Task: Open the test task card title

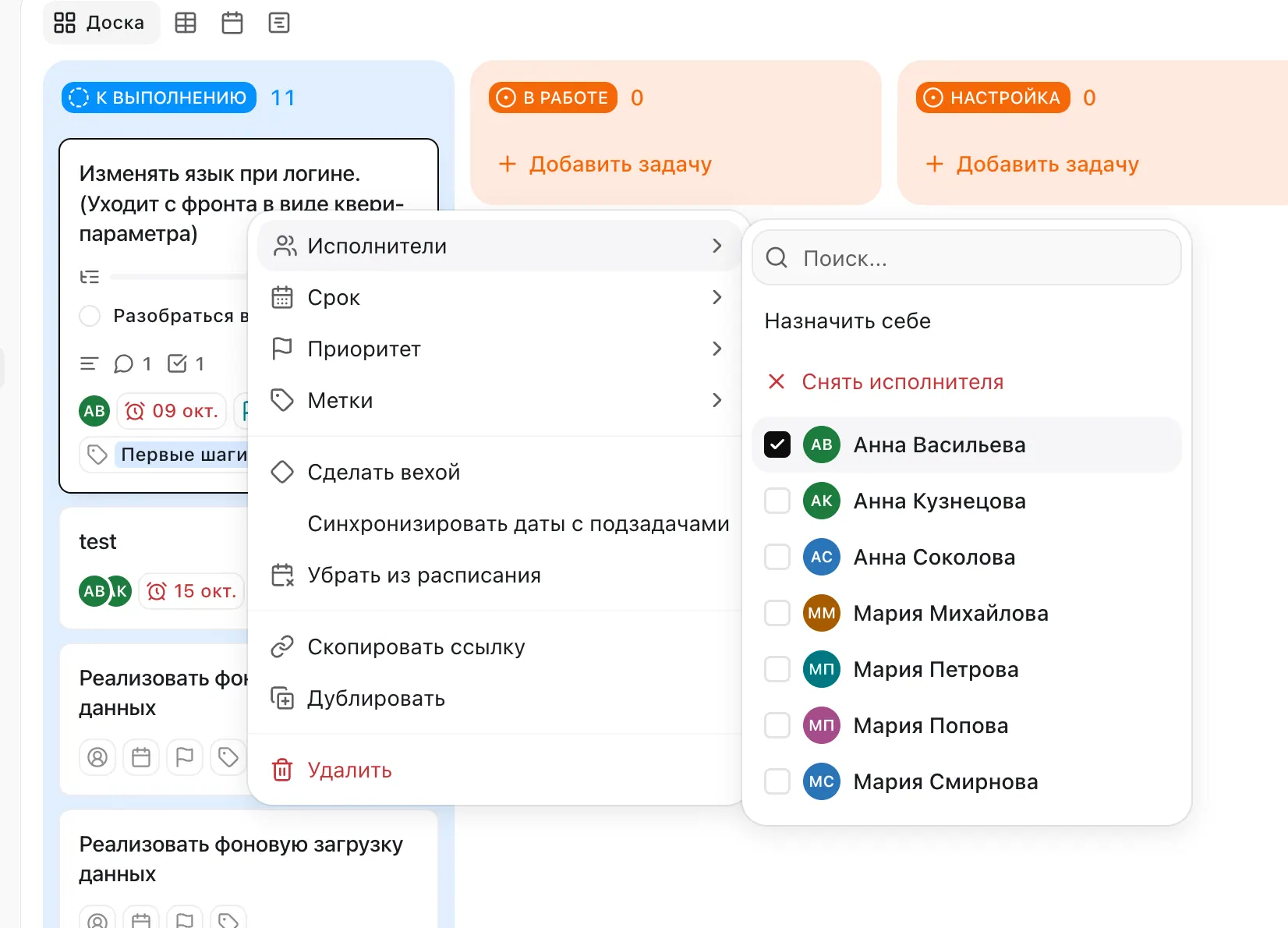Action: pos(97,541)
